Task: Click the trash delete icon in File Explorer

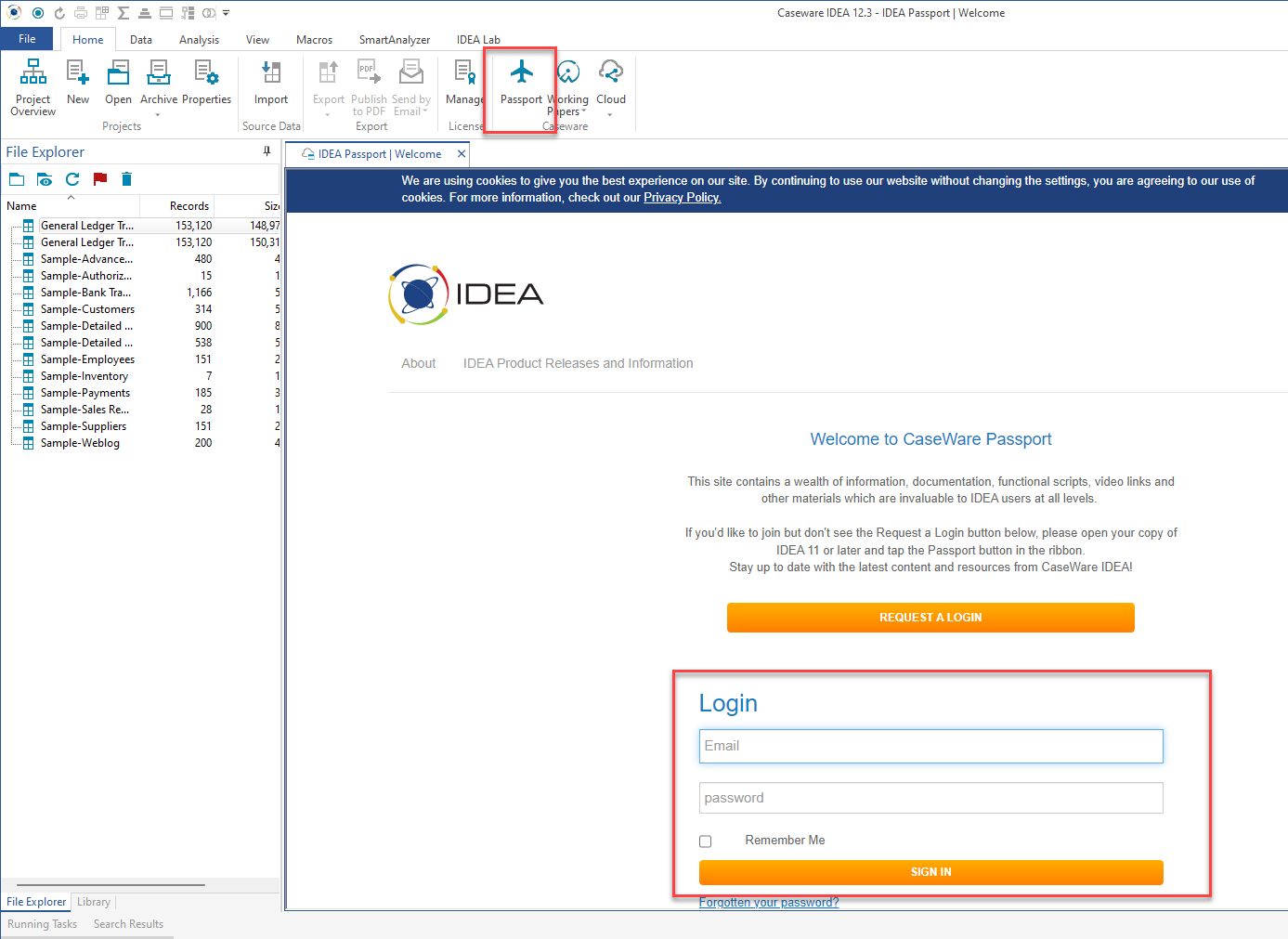Action: click(127, 179)
